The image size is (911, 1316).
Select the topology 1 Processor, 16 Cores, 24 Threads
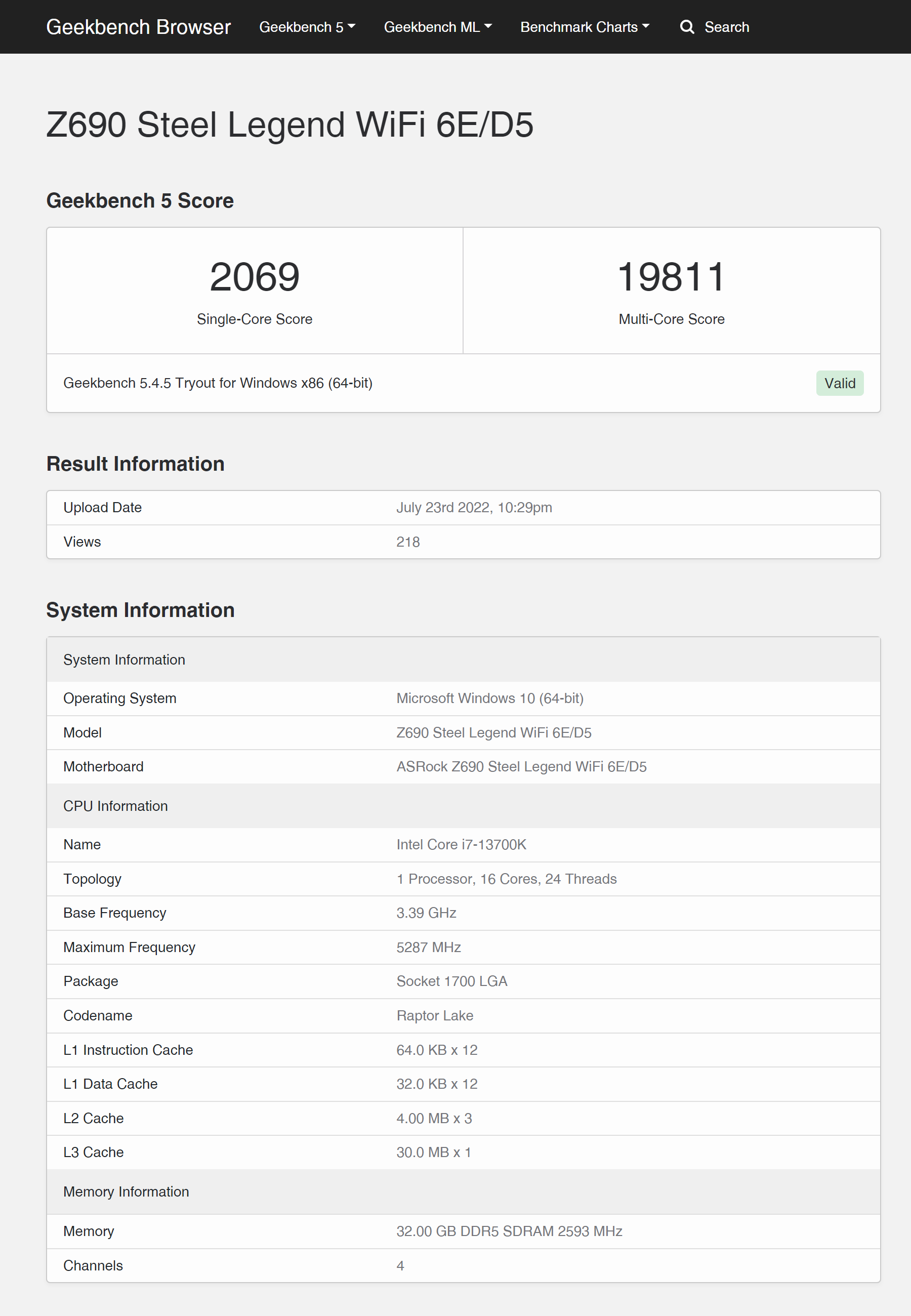pyautogui.click(x=506, y=879)
